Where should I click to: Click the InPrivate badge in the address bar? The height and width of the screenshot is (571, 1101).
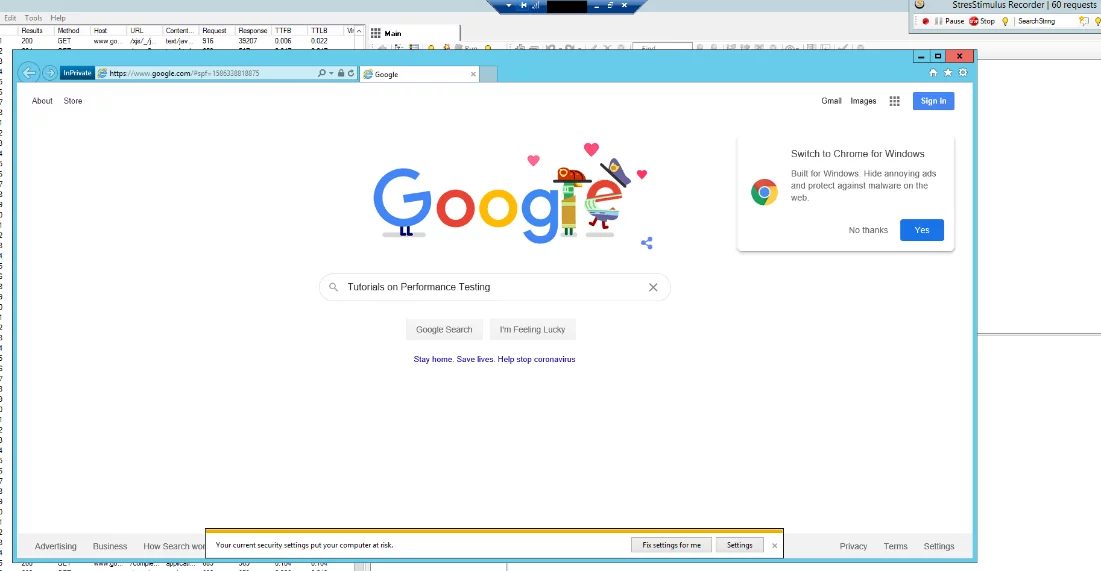tap(77, 73)
